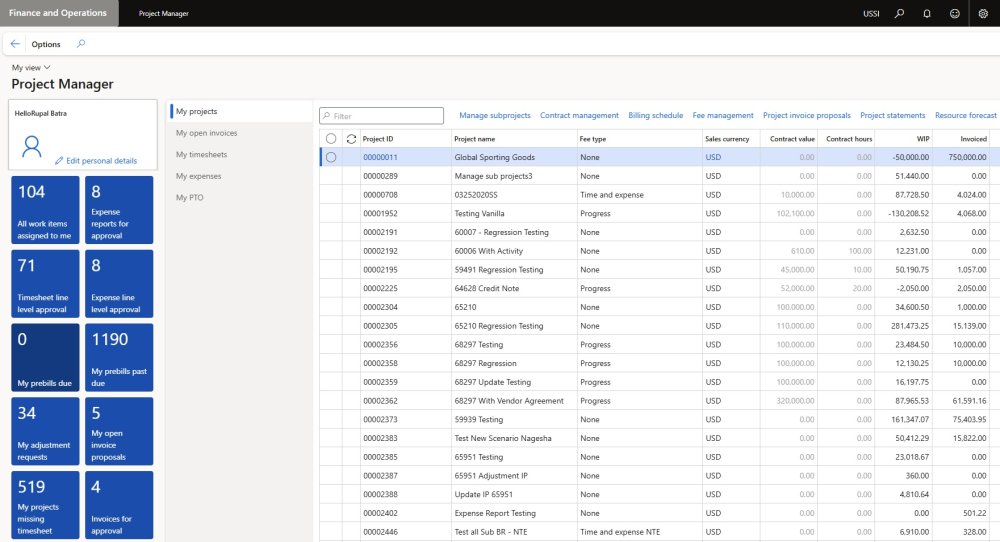Click the grid Filter input field
The width and height of the screenshot is (1000, 542).
387,116
